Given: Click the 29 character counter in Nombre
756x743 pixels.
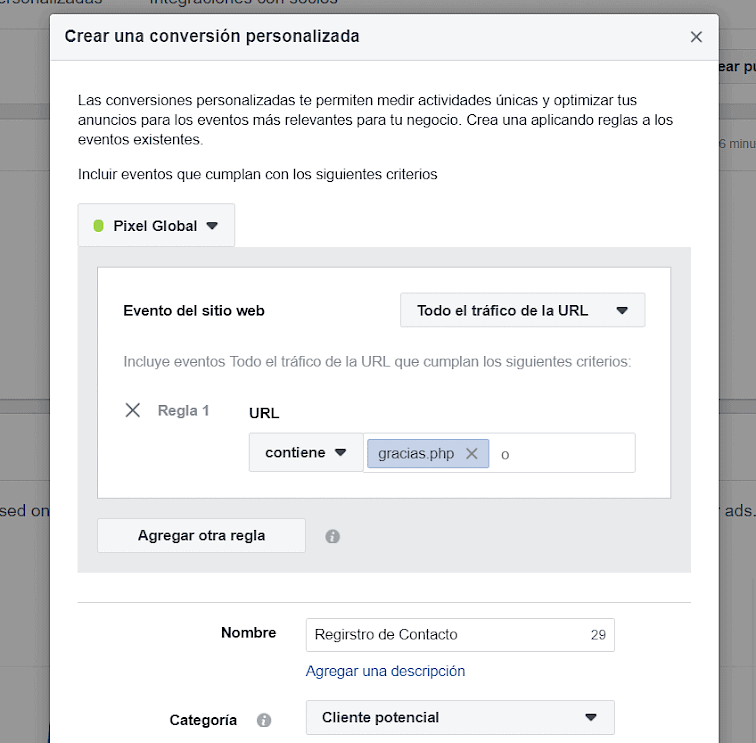Looking at the screenshot, I should tap(598, 635).
